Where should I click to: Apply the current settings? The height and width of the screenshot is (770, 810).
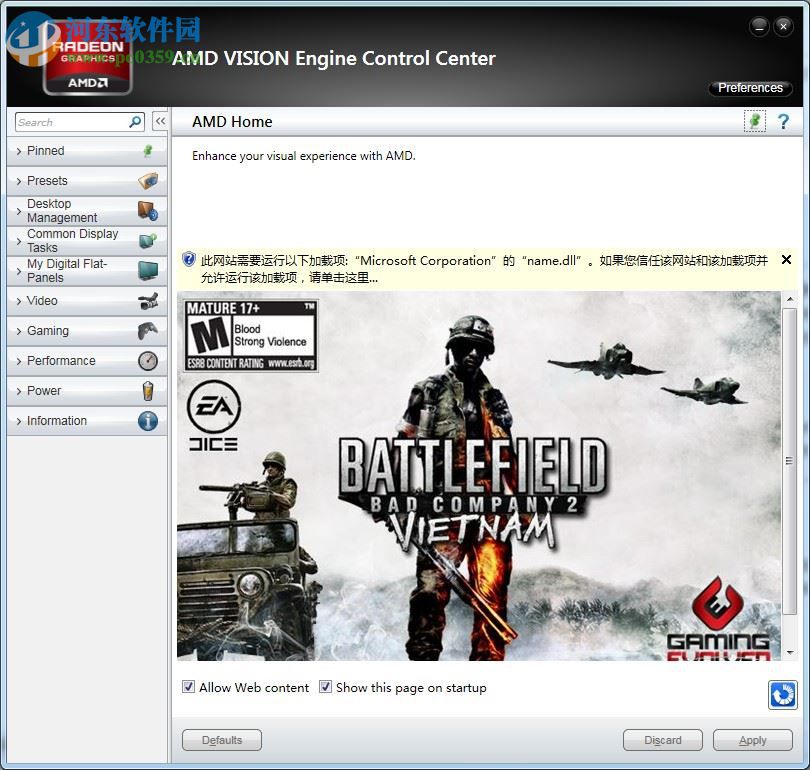coord(752,740)
